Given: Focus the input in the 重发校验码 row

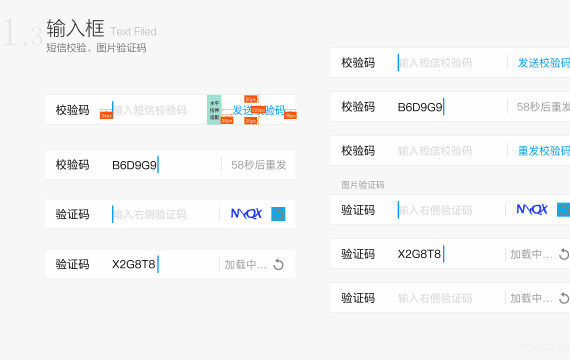Looking at the screenshot, I should click(x=451, y=151).
